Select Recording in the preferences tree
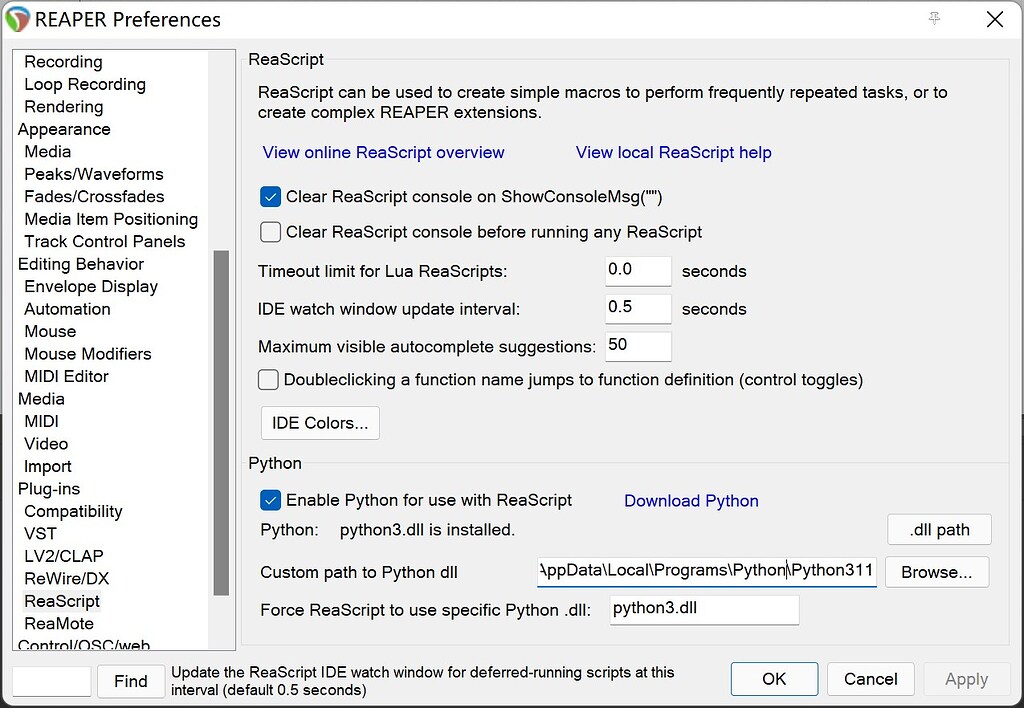Image resolution: width=1024 pixels, height=708 pixels. coord(63,62)
